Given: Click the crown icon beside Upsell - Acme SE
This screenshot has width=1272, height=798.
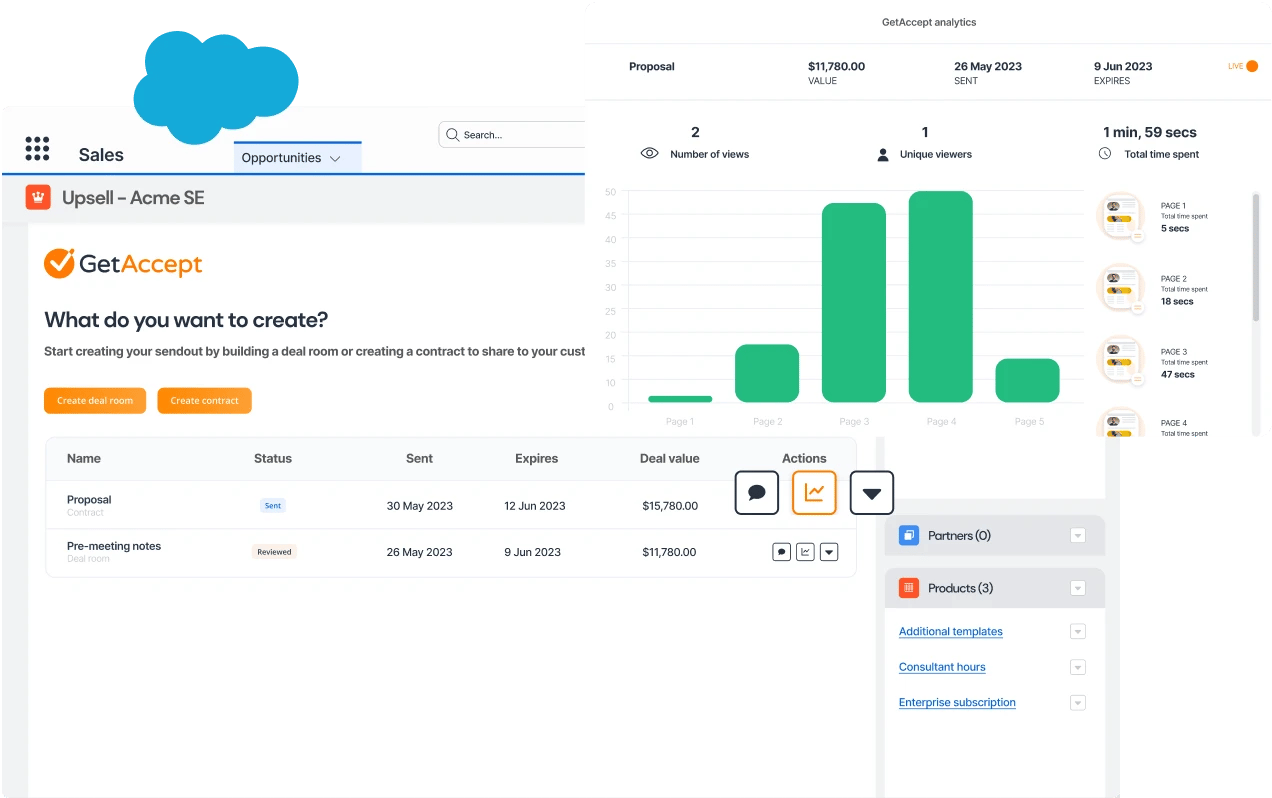Looking at the screenshot, I should 38,197.
